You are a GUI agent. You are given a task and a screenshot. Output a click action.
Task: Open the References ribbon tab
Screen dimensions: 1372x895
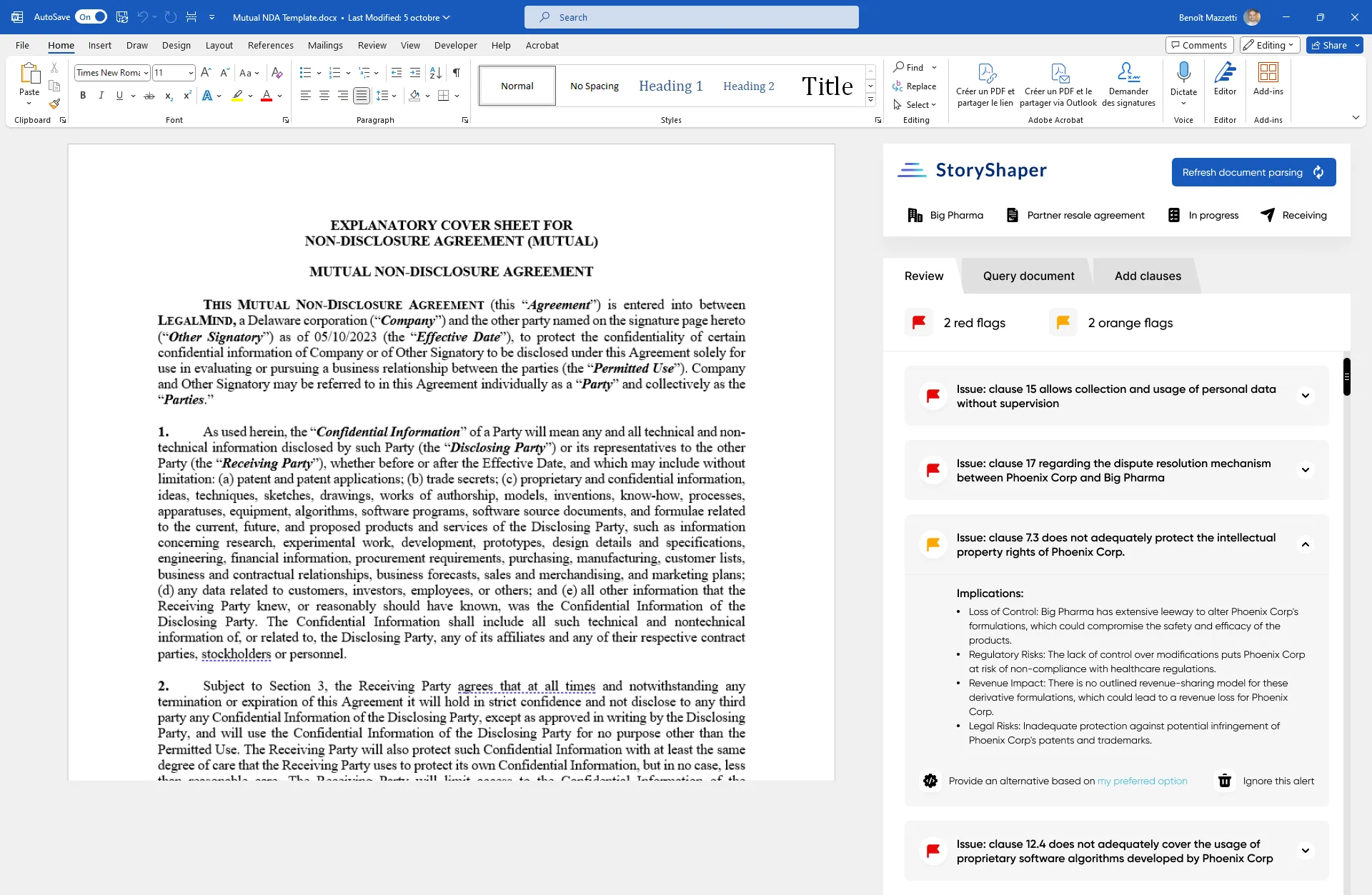pos(270,45)
